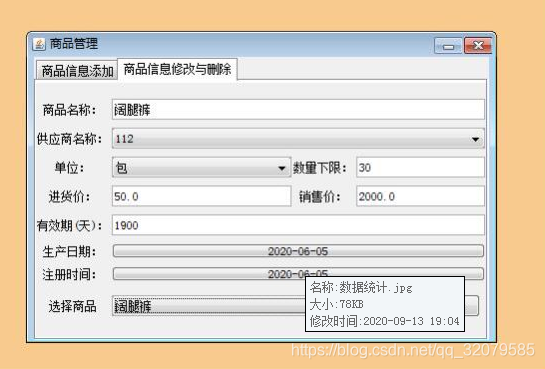
Task: Click the tooltip line 修改时间:2020-09-13 19:04
Action: point(384,321)
